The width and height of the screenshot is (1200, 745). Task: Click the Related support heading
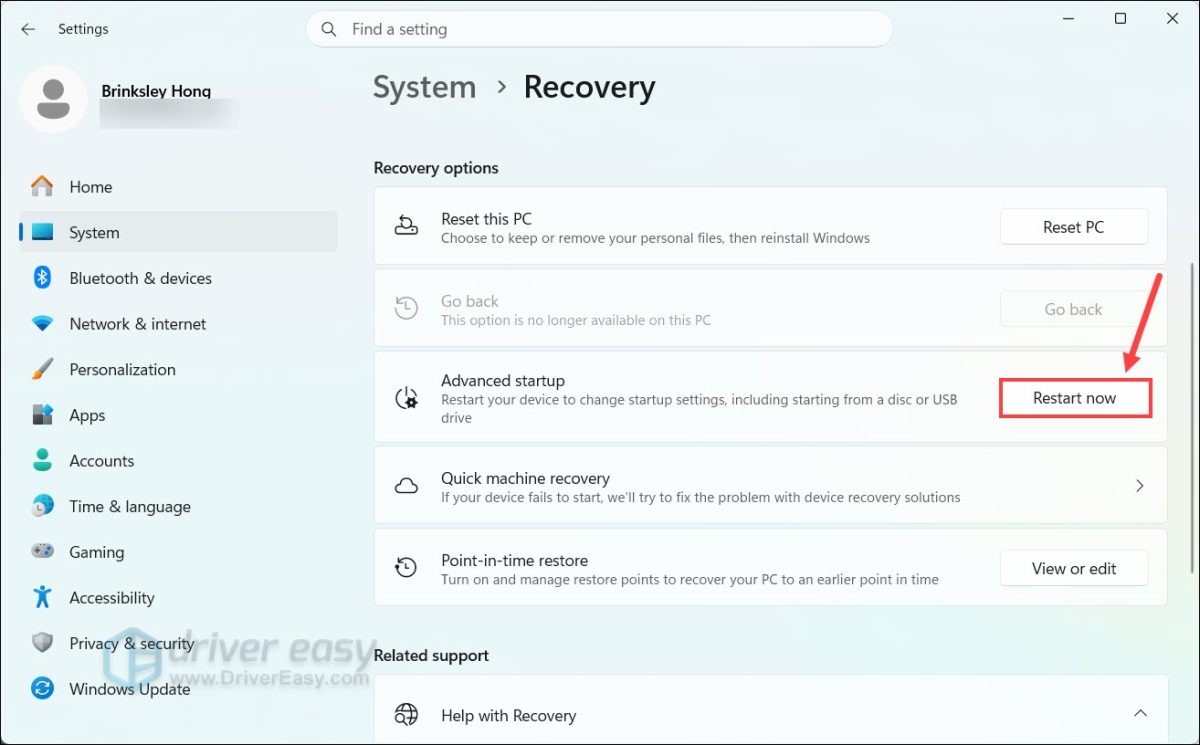point(431,655)
